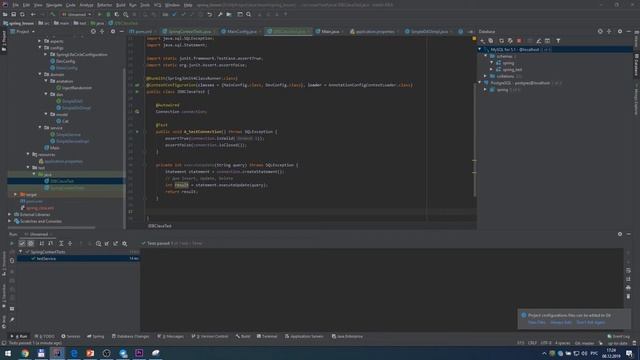Open the VCS menu
The height and width of the screenshot is (360, 640).
pos(158,5)
